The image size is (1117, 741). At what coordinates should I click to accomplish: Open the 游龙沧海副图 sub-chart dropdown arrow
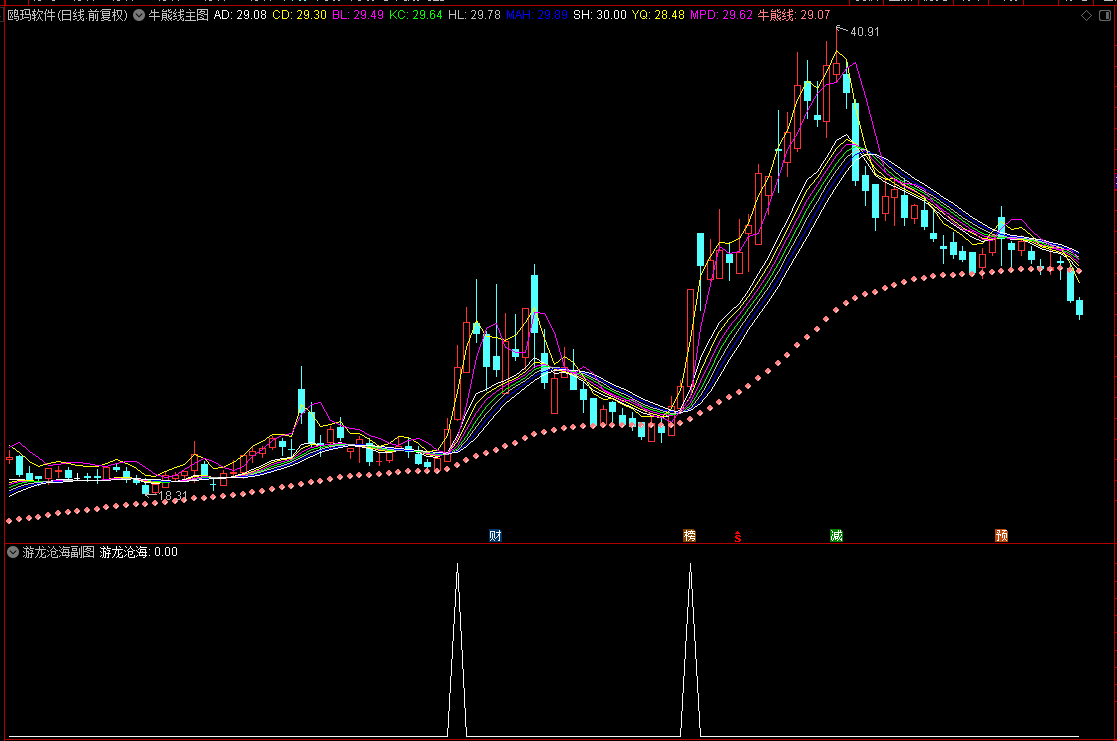click(13, 551)
